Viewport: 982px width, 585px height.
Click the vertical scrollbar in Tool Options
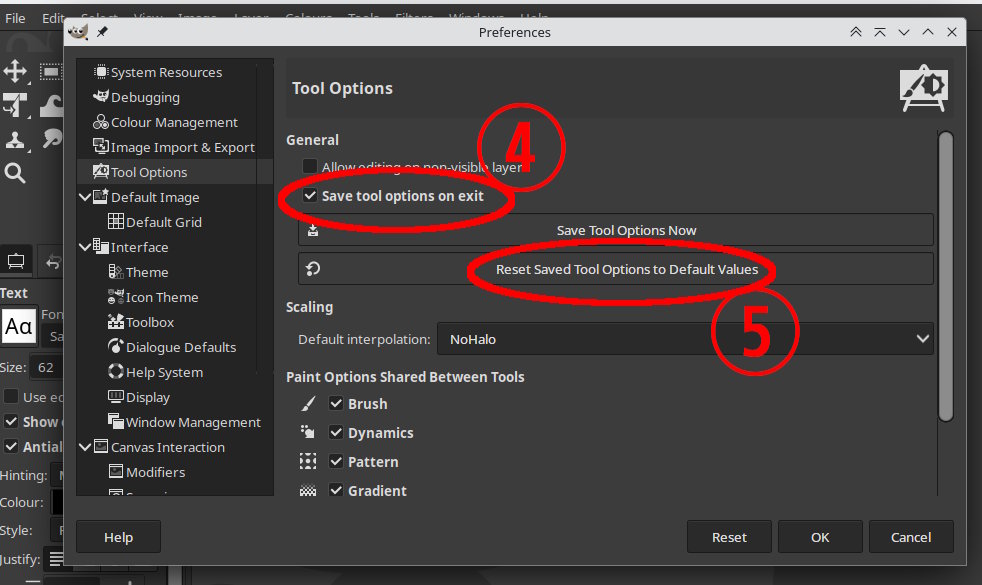(946, 277)
